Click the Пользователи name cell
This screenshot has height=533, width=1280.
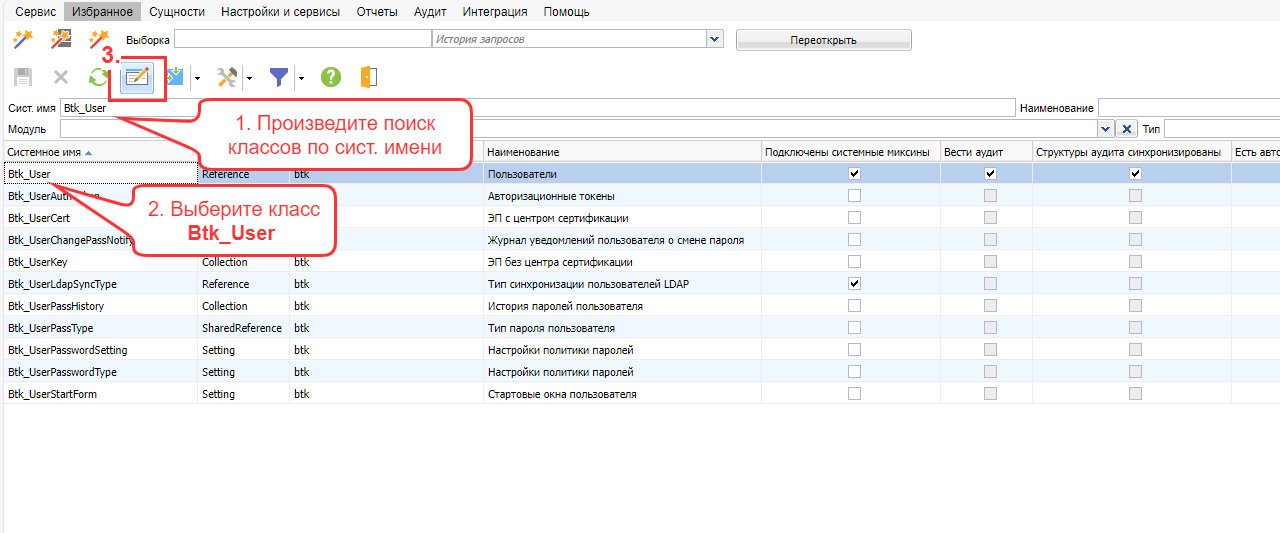pyautogui.click(x=622, y=174)
